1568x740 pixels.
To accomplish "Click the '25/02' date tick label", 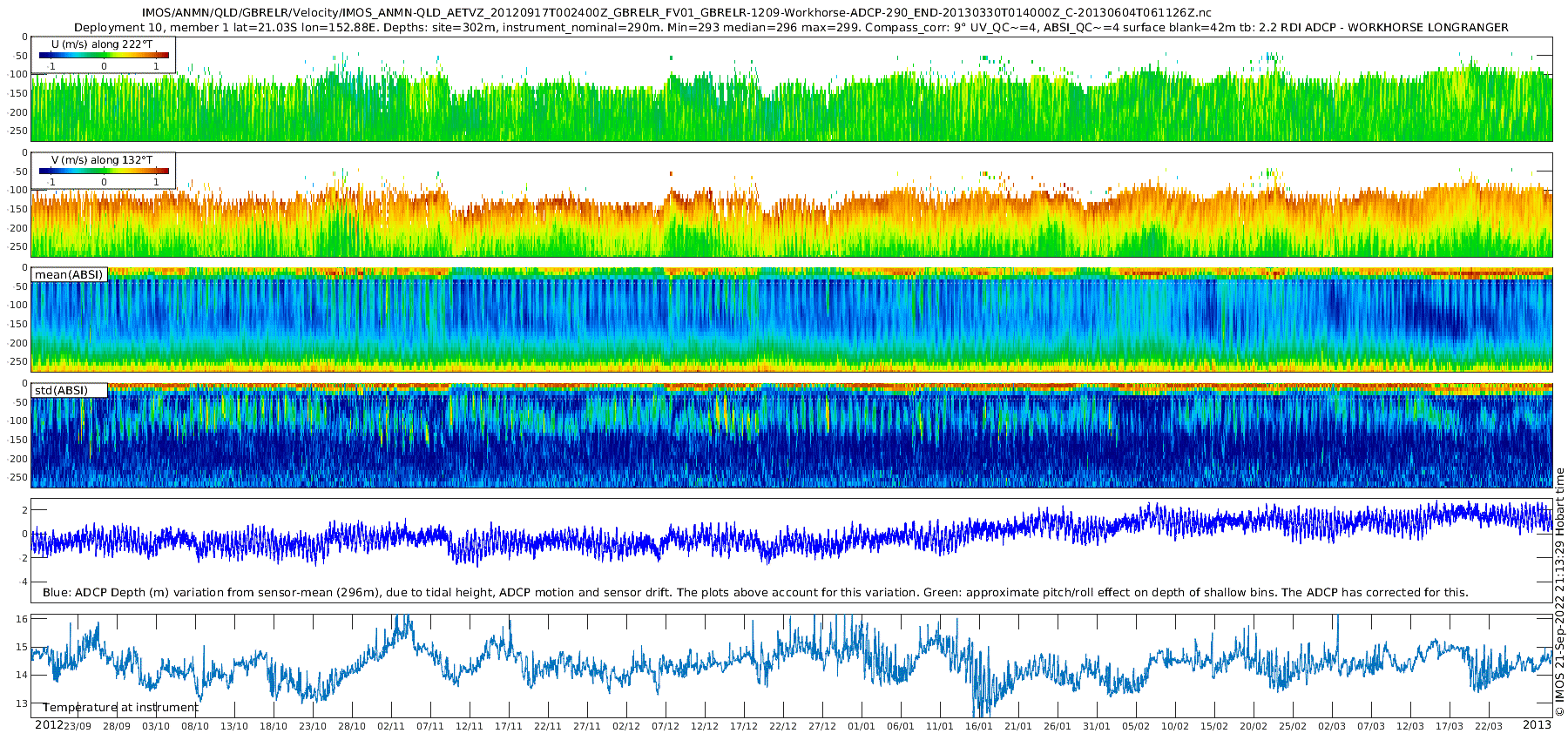I will pyautogui.click(x=1293, y=726).
